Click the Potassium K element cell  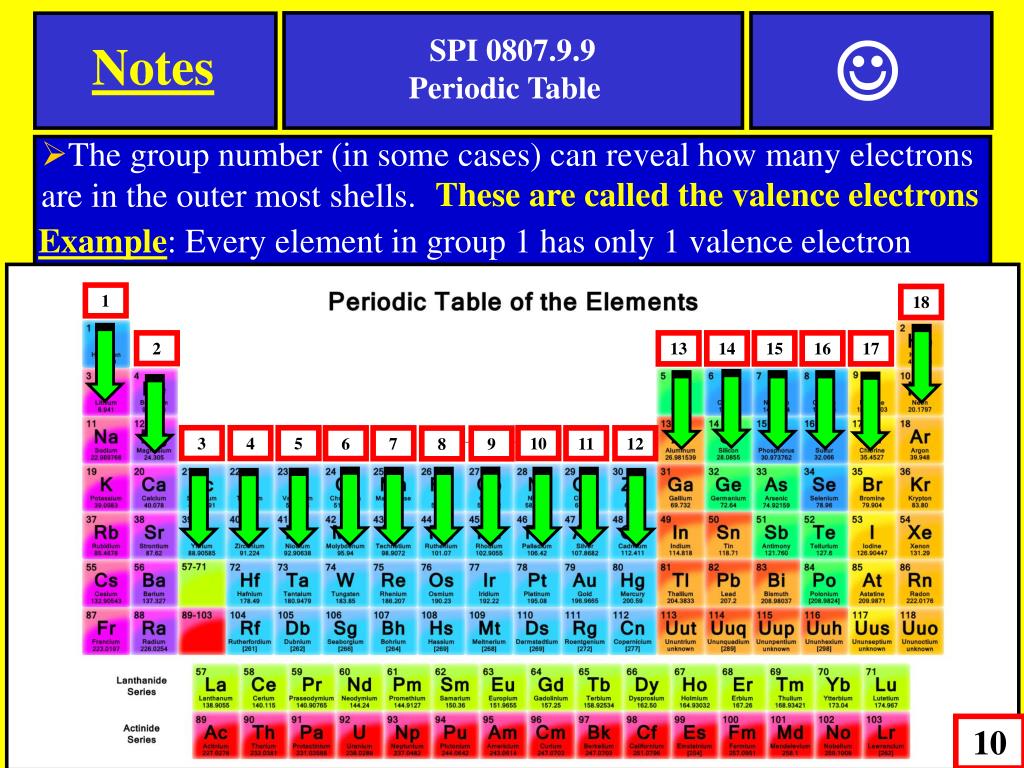(x=106, y=488)
